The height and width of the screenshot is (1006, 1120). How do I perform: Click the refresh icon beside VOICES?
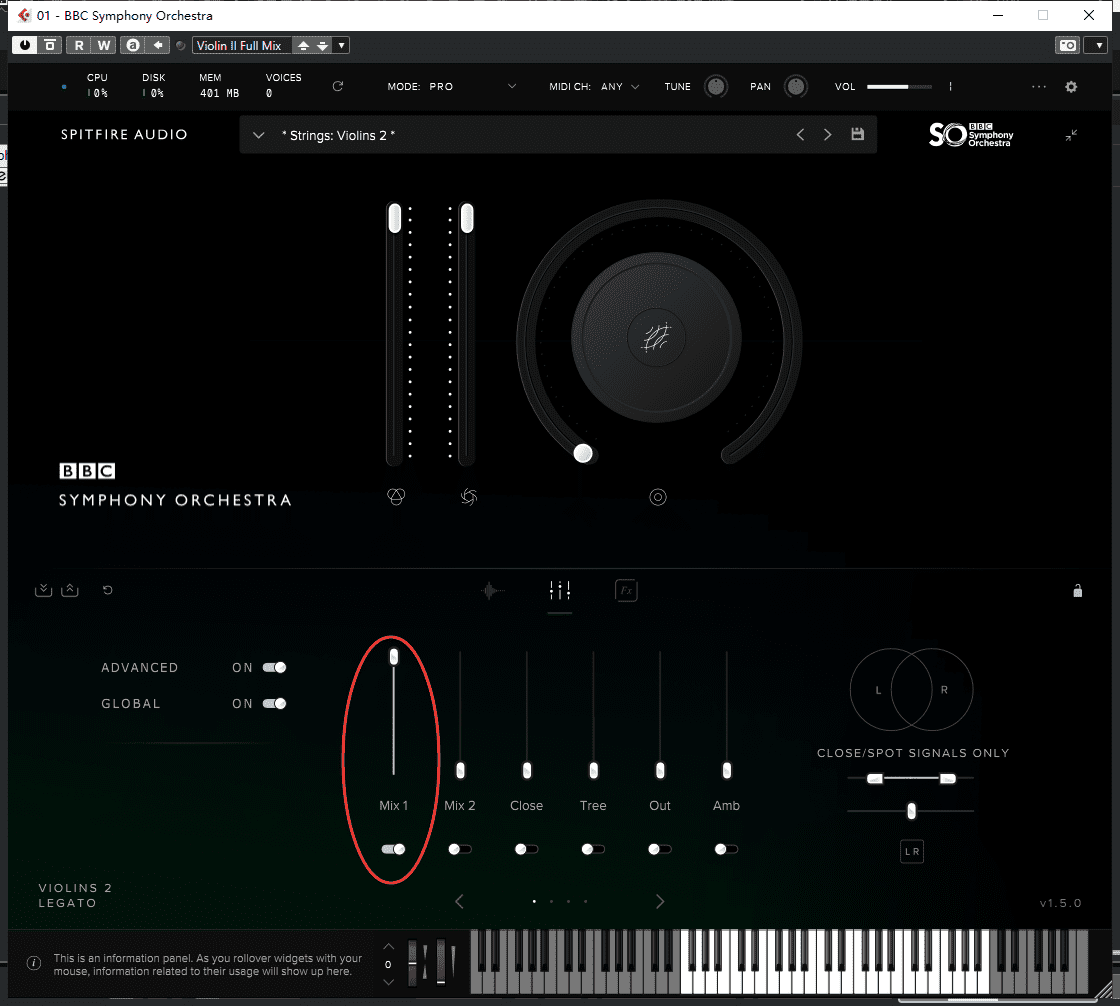click(338, 87)
